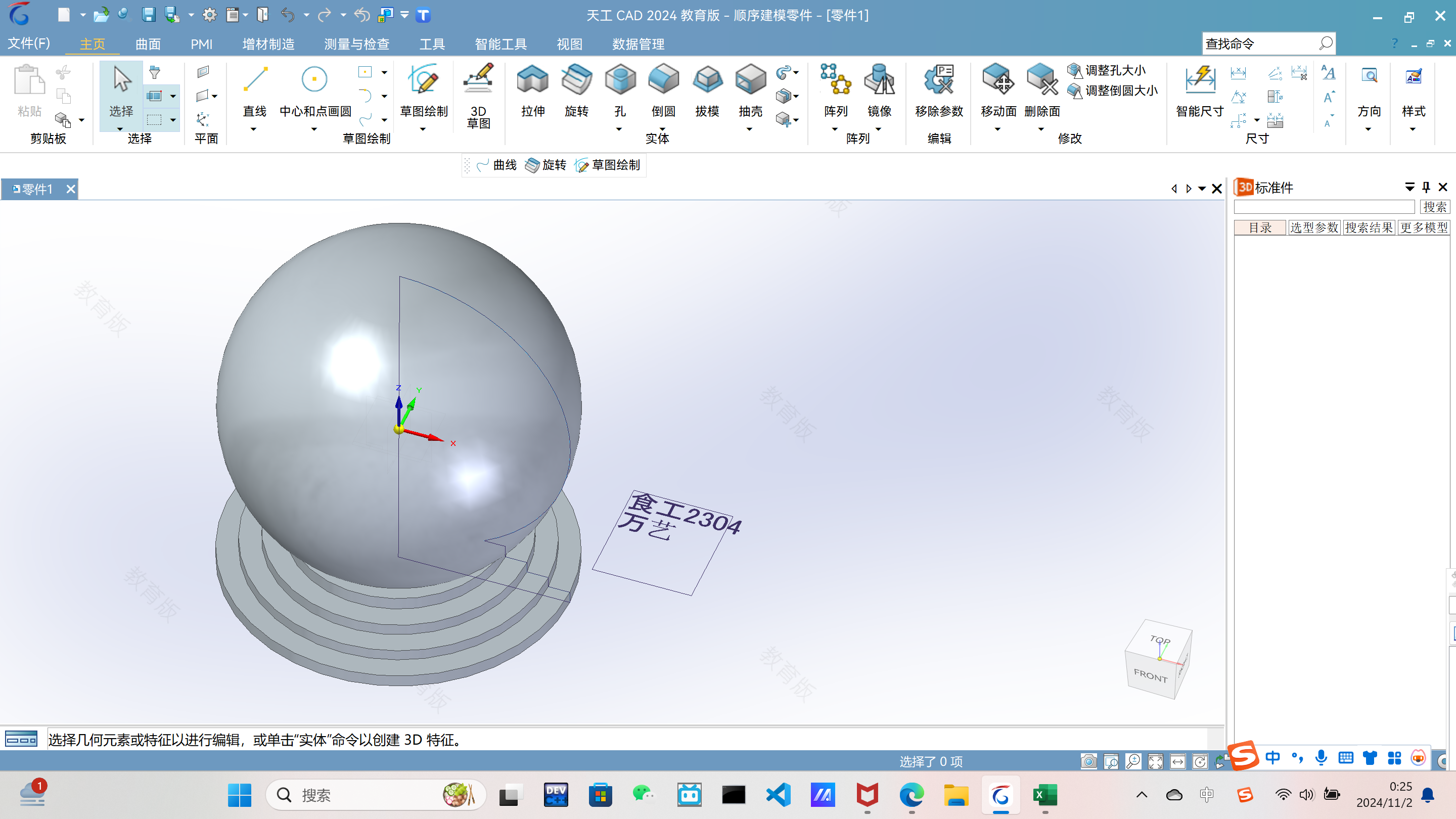Image resolution: width=1456 pixels, height=819 pixels.
Task: Open the 阵列 pattern tool
Action: [x=835, y=90]
